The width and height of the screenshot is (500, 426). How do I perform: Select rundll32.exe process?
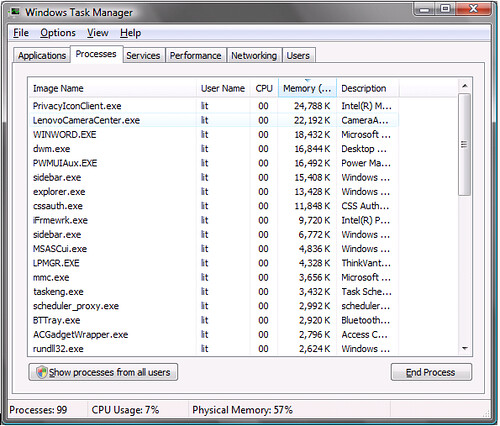click(x=213, y=349)
